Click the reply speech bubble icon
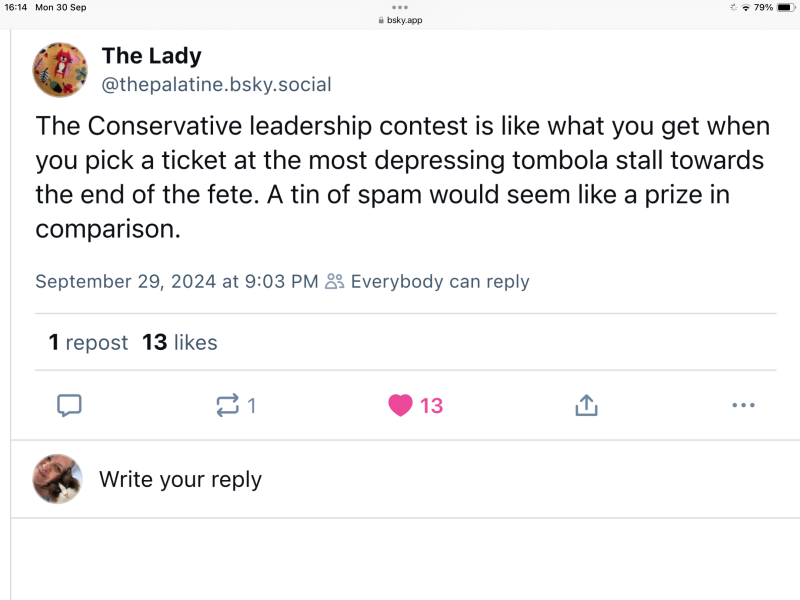This screenshot has height=600, width=800. [x=69, y=405]
